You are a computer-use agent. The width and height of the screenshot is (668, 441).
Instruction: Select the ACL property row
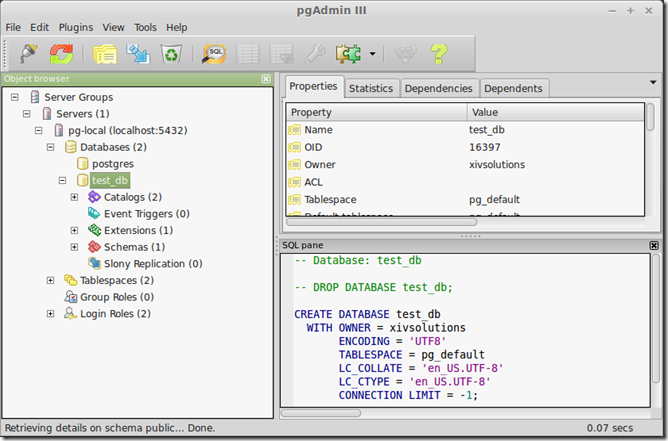pos(466,182)
